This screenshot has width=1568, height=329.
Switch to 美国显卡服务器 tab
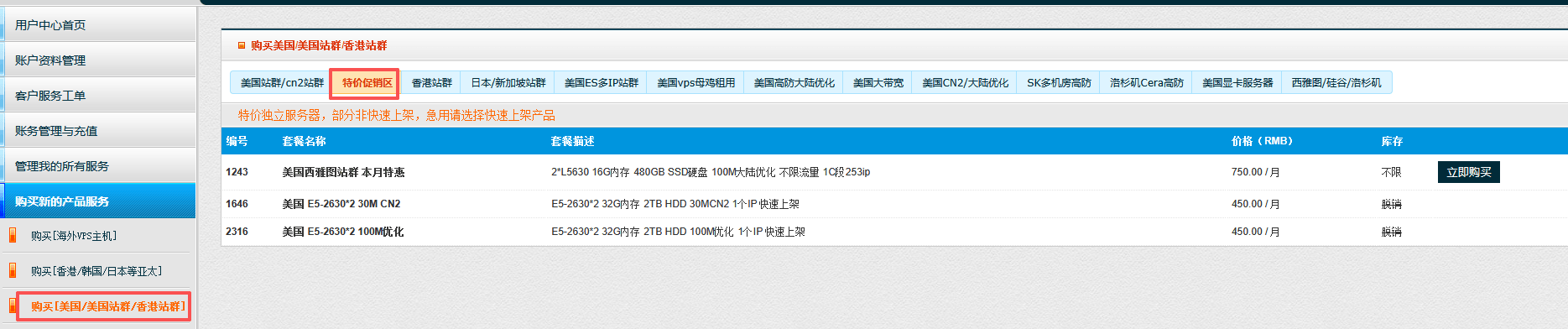click(x=1237, y=82)
